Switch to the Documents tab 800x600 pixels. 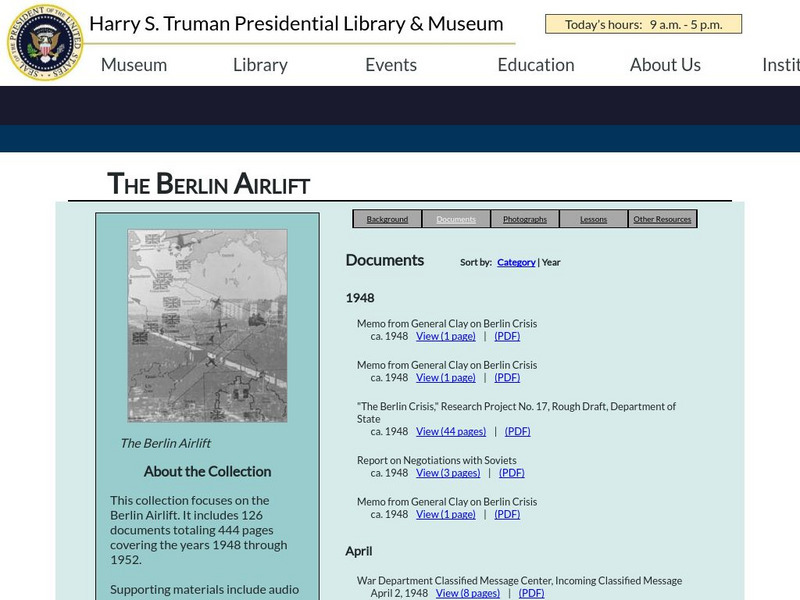(456, 219)
